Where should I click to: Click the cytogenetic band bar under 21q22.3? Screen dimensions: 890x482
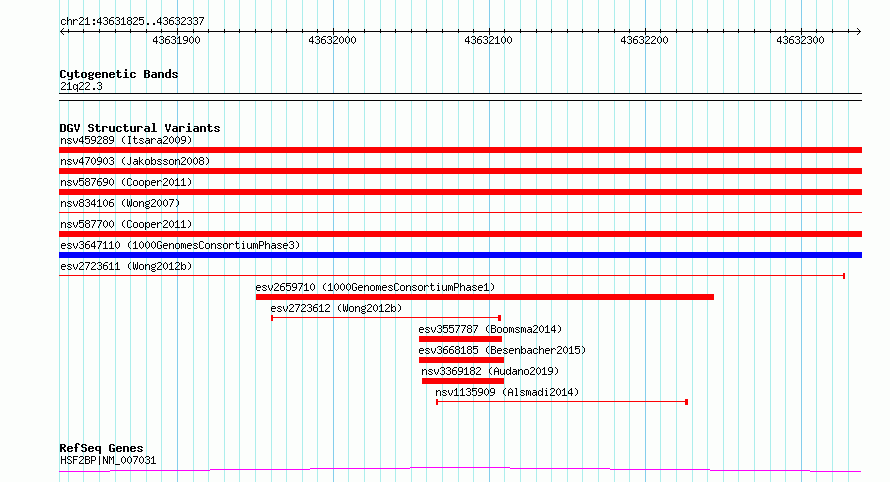coord(460,97)
